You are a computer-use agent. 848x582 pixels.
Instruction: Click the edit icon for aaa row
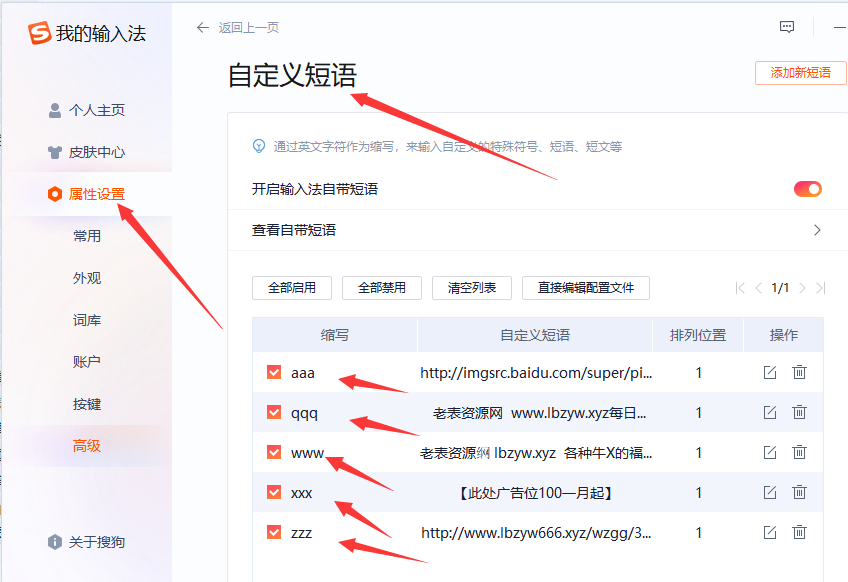coord(769,372)
